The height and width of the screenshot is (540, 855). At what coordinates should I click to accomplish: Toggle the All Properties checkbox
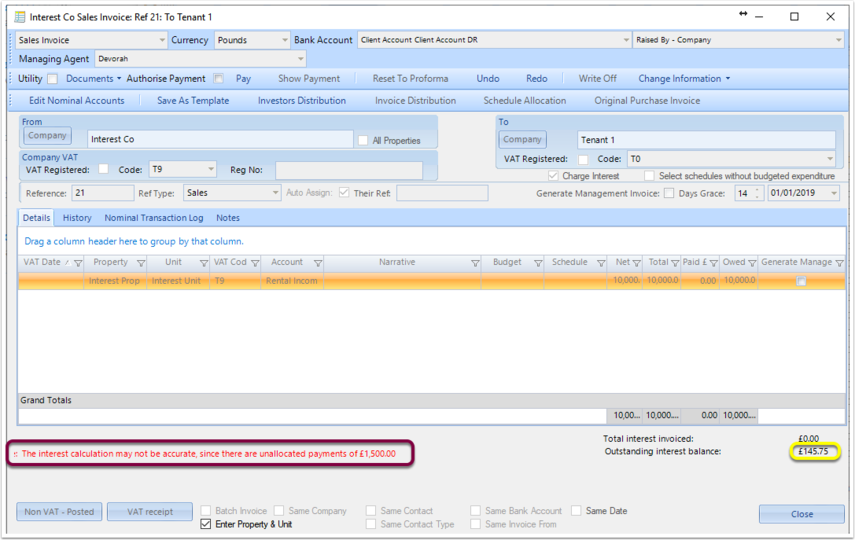click(363, 140)
